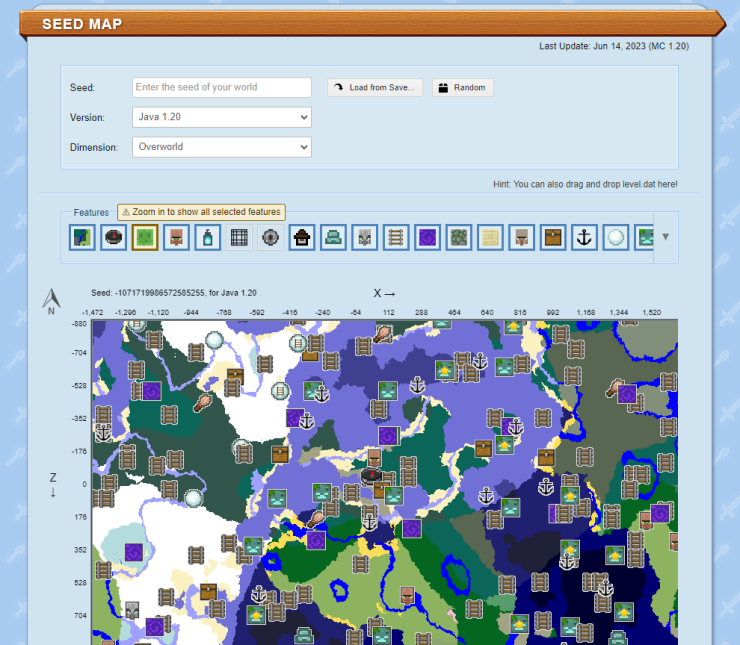Screen dimensions: 740x645
Task: Select the Shipwreck anchor feature icon
Action: tap(584, 237)
